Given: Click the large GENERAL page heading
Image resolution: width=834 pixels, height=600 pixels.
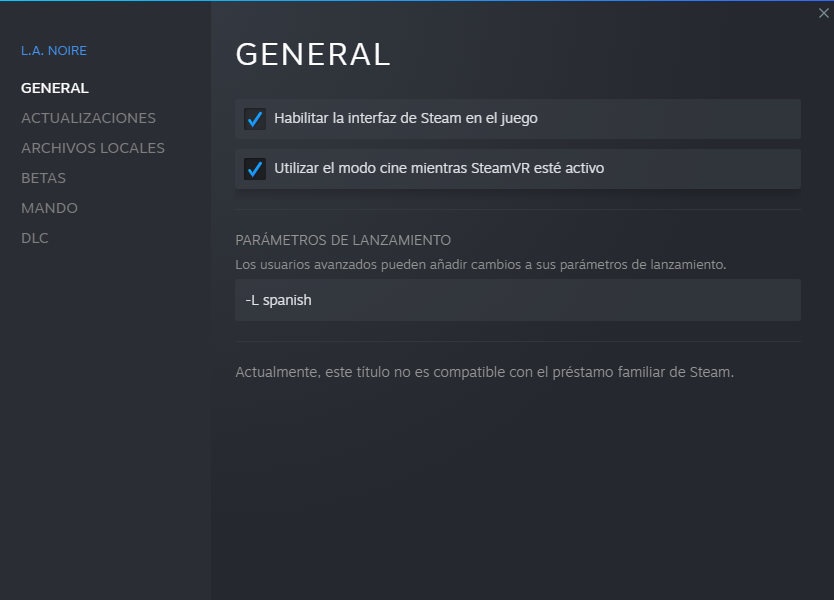Looking at the screenshot, I should tap(312, 55).
